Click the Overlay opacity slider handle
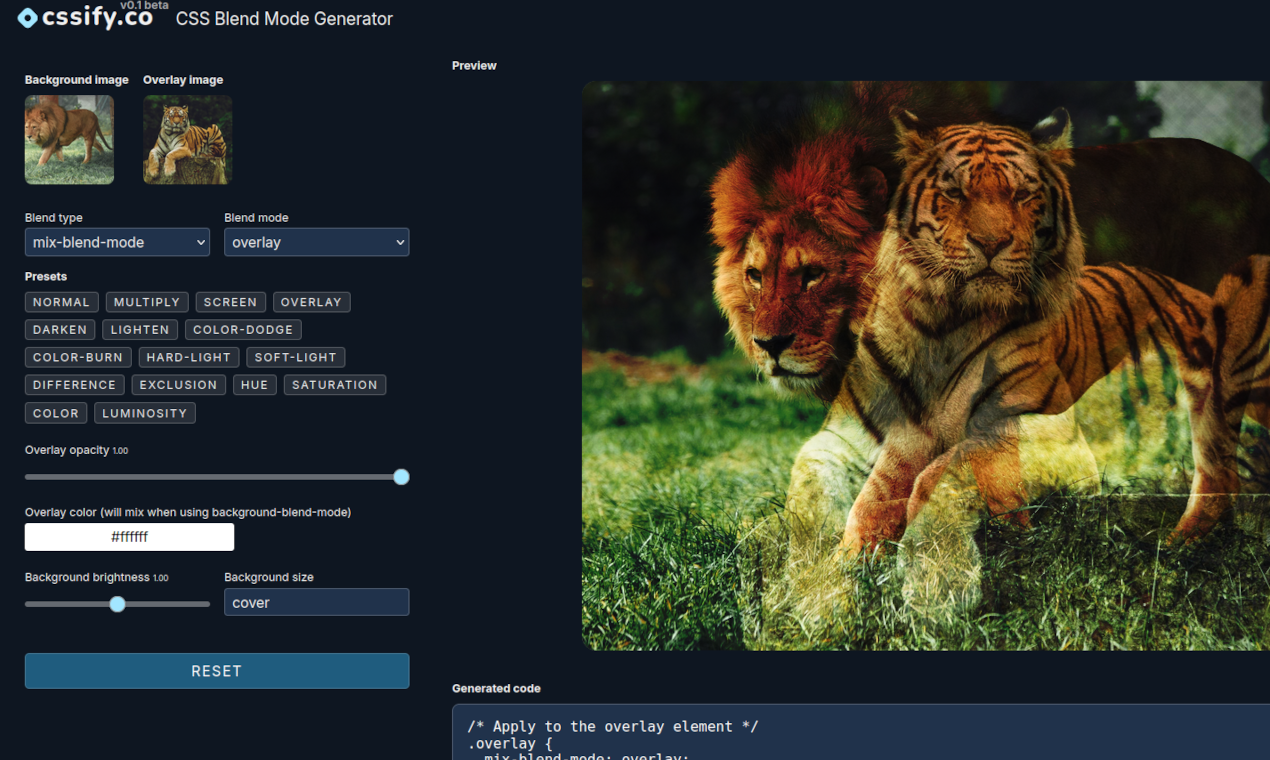 pos(401,477)
